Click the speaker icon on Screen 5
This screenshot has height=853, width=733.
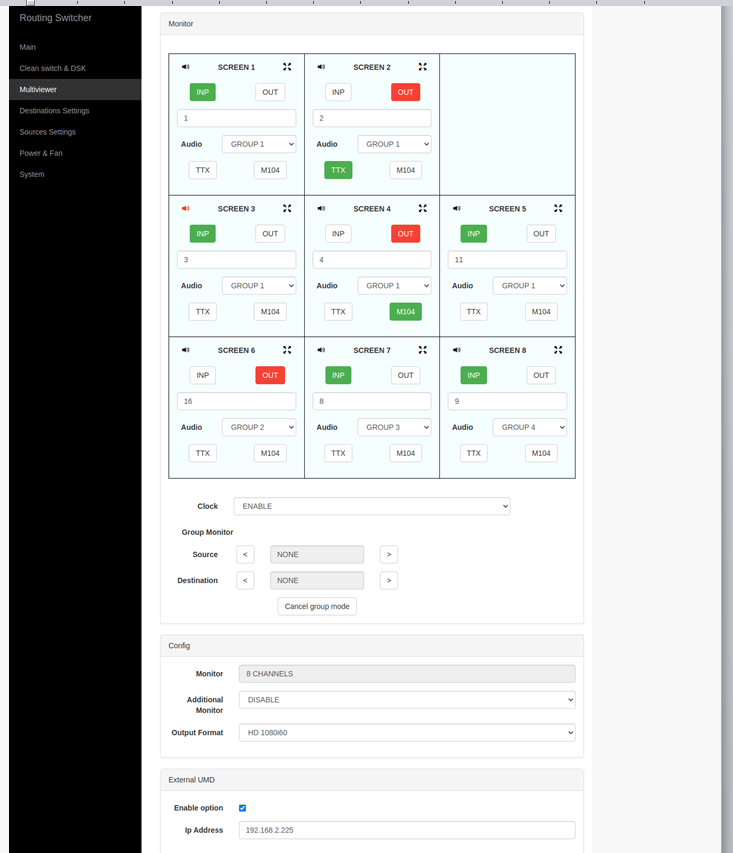click(x=457, y=209)
